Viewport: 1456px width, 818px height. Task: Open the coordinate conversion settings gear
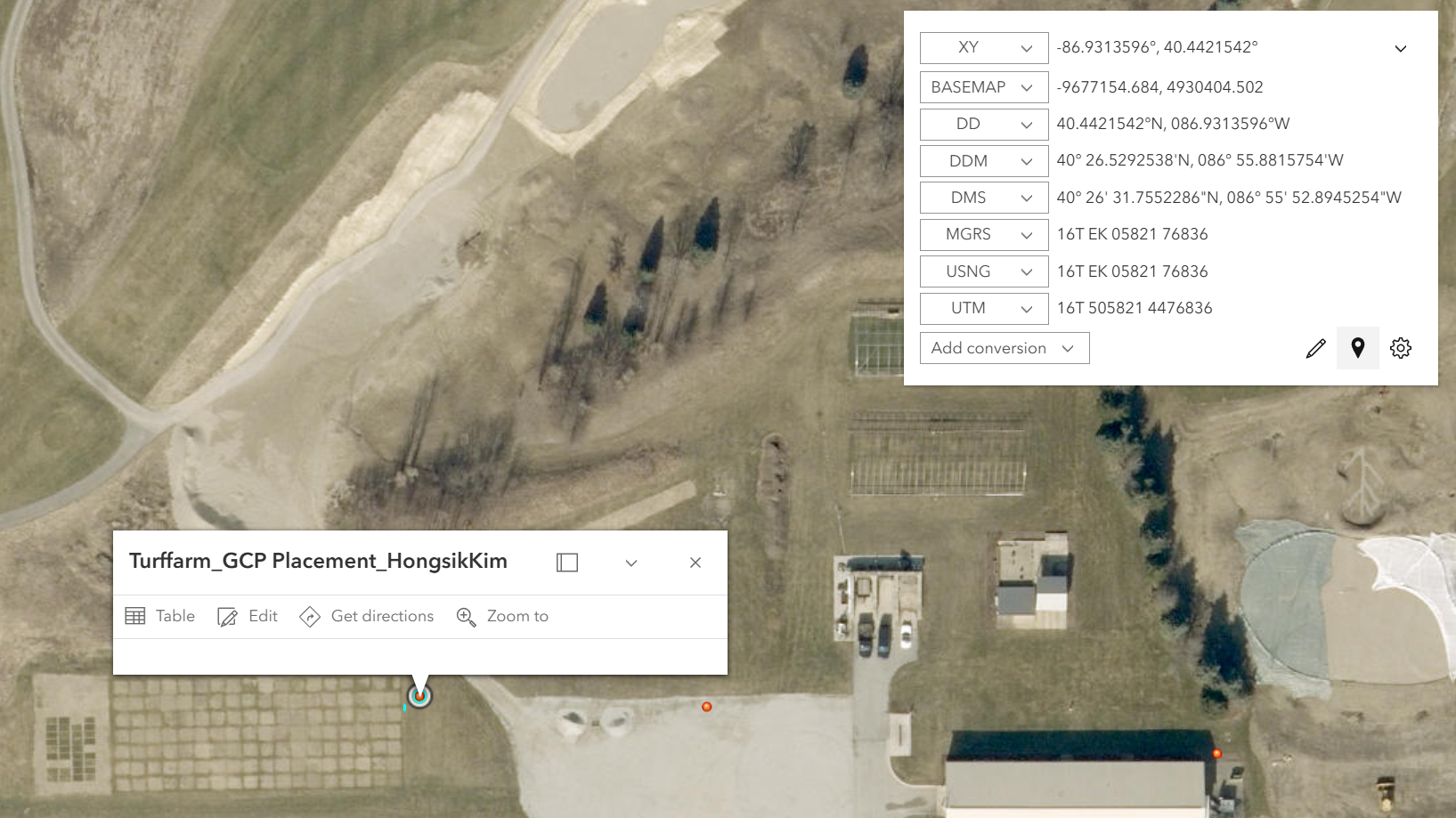(1400, 348)
